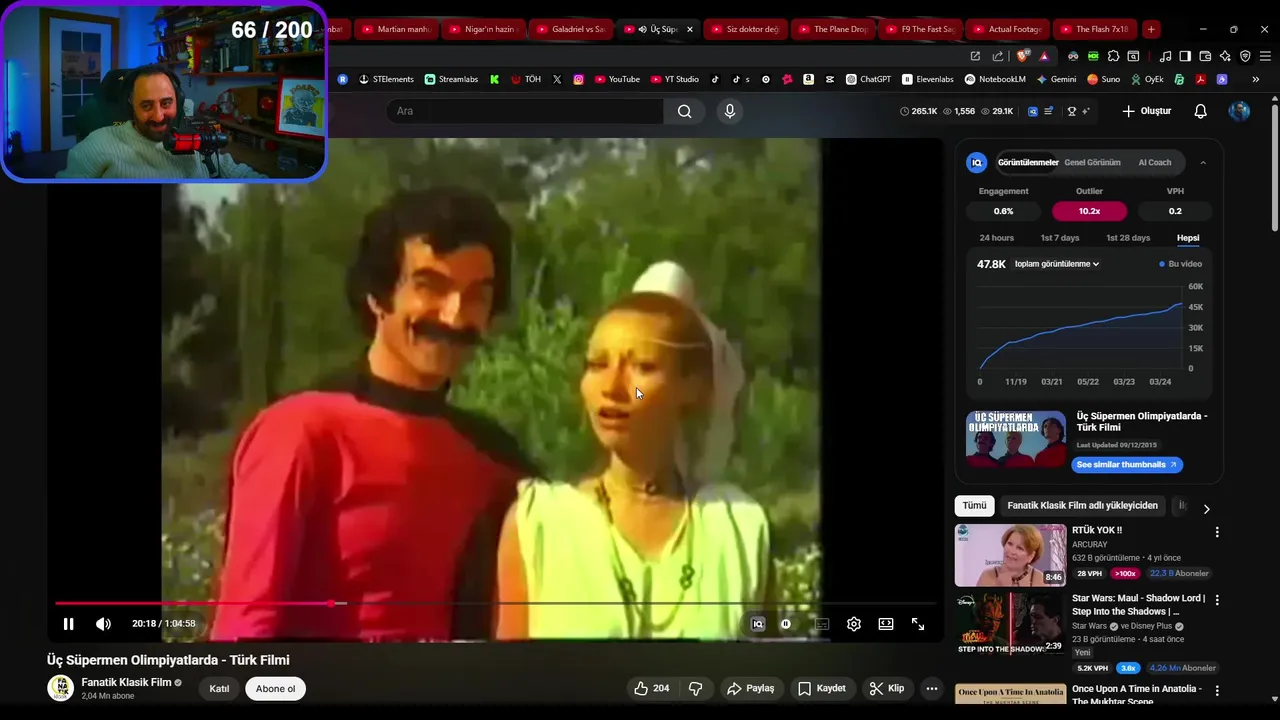Switch to the Genel Görünüm tab
Screen dimensions: 1280x720
[1092, 162]
